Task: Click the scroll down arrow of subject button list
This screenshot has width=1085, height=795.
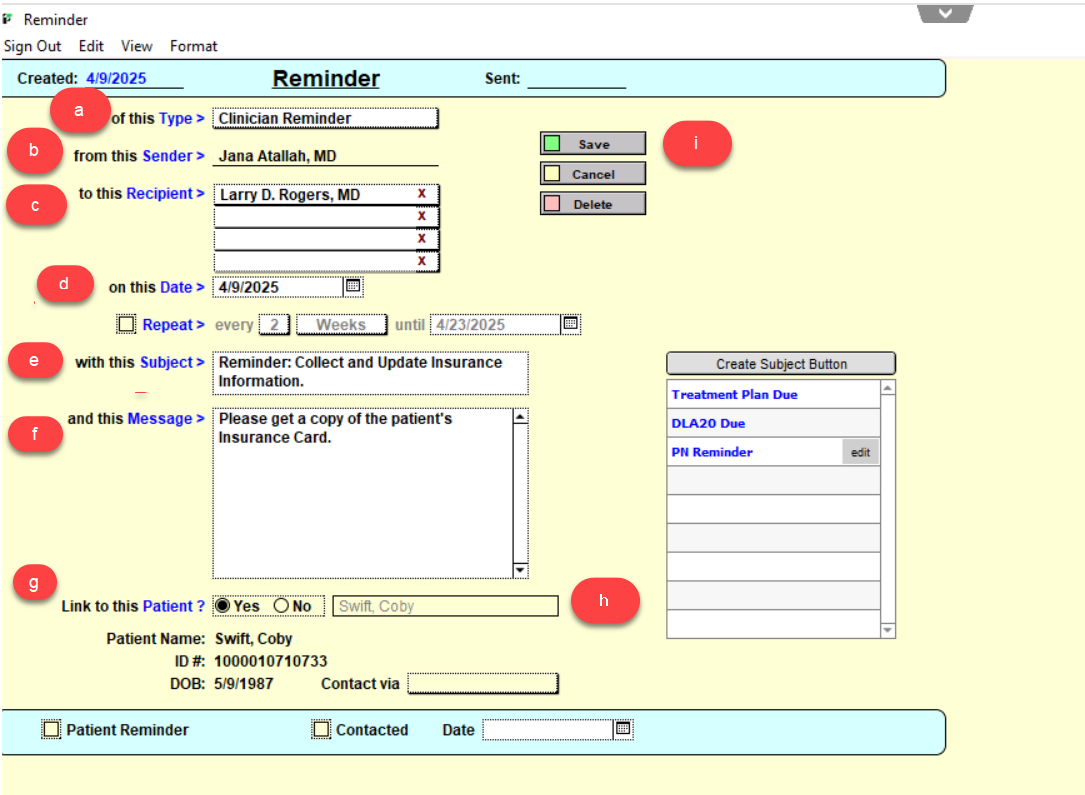Action: pos(887,630)
